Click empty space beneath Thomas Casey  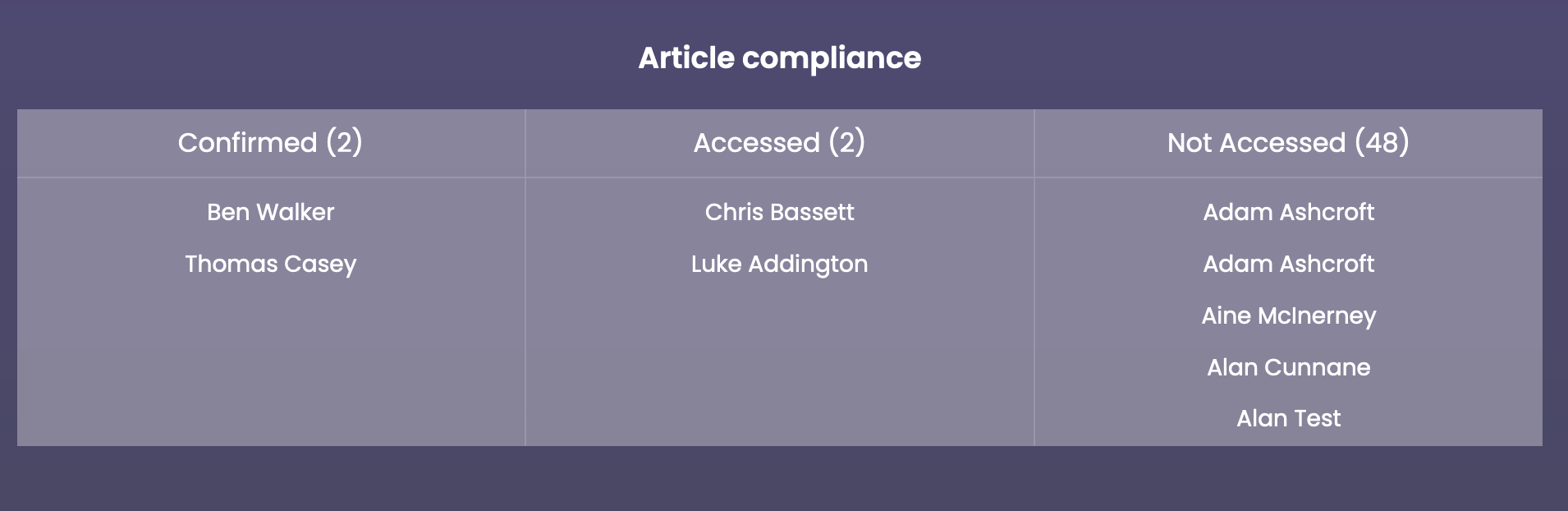(271, 361)
